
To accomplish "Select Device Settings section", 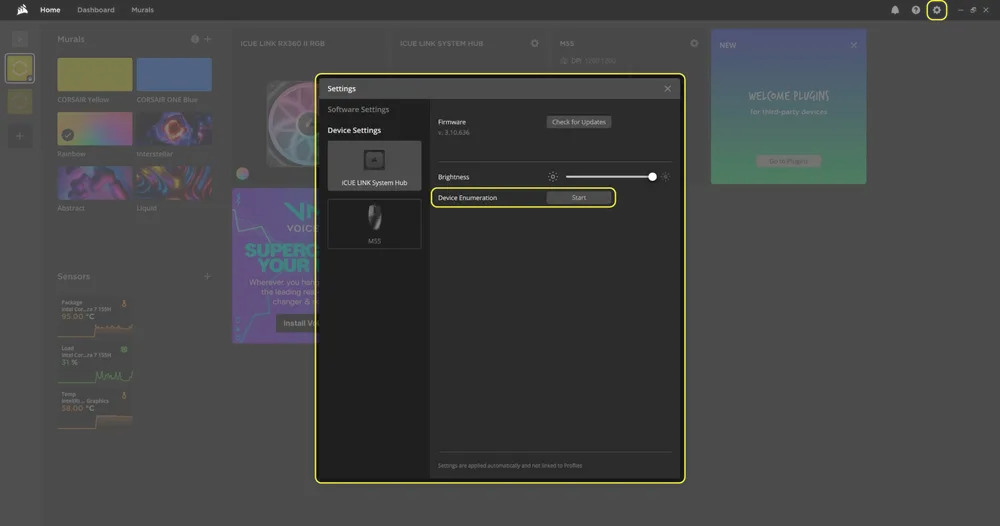I will pos(354,130).
